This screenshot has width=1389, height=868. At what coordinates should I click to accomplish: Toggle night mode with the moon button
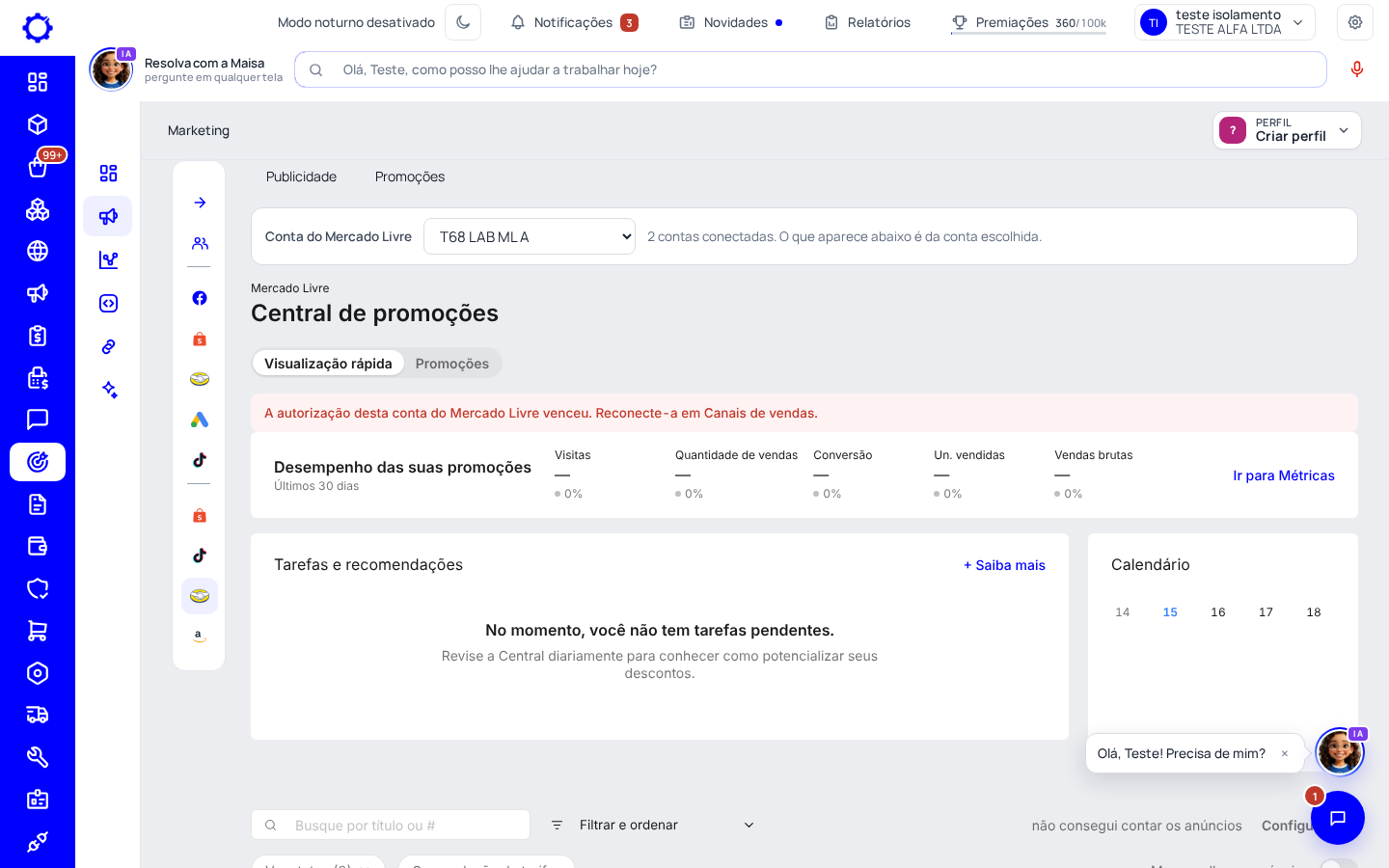(x=463, y=22)
